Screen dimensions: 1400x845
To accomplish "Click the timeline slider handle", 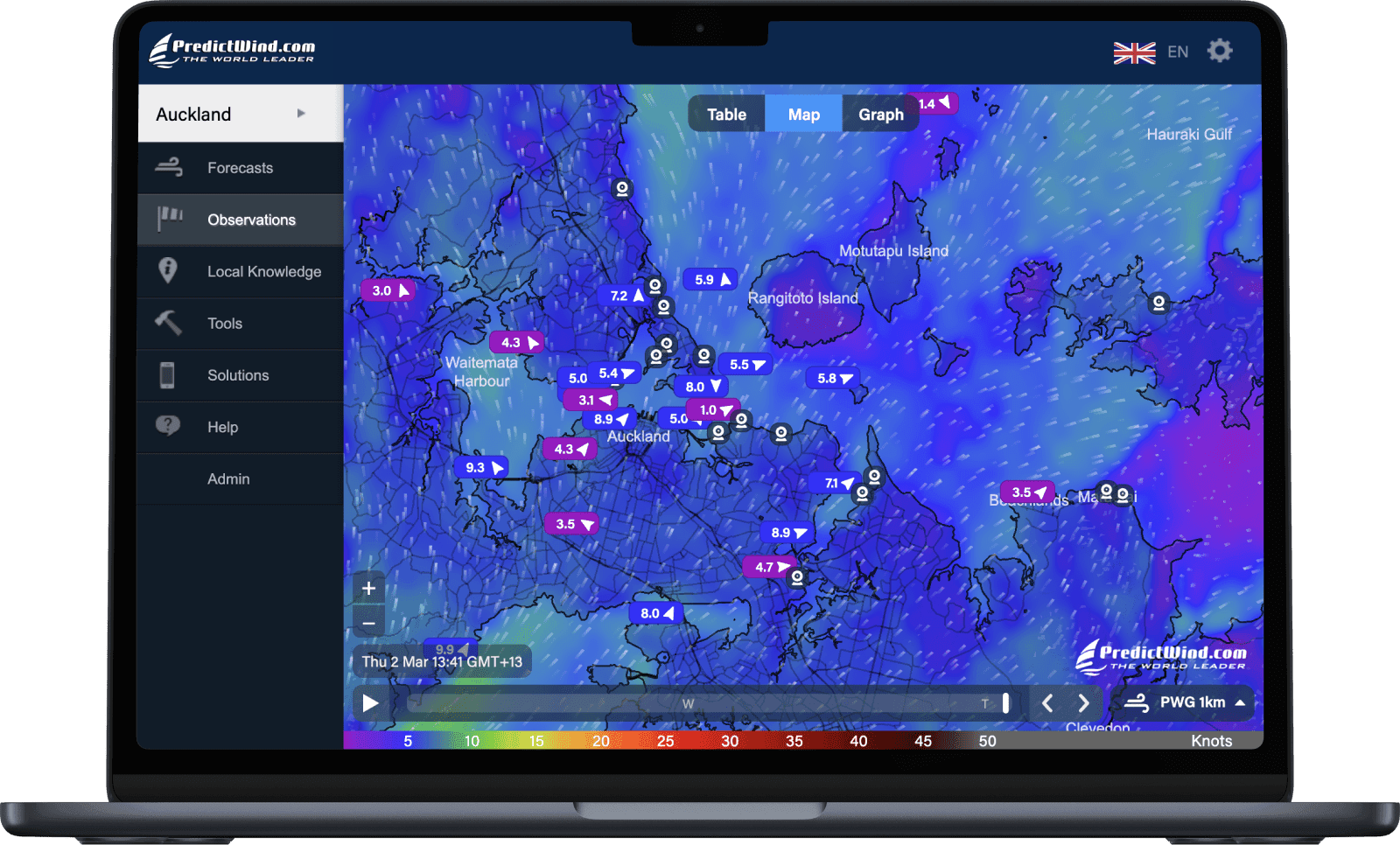I will coord(1004,702).
